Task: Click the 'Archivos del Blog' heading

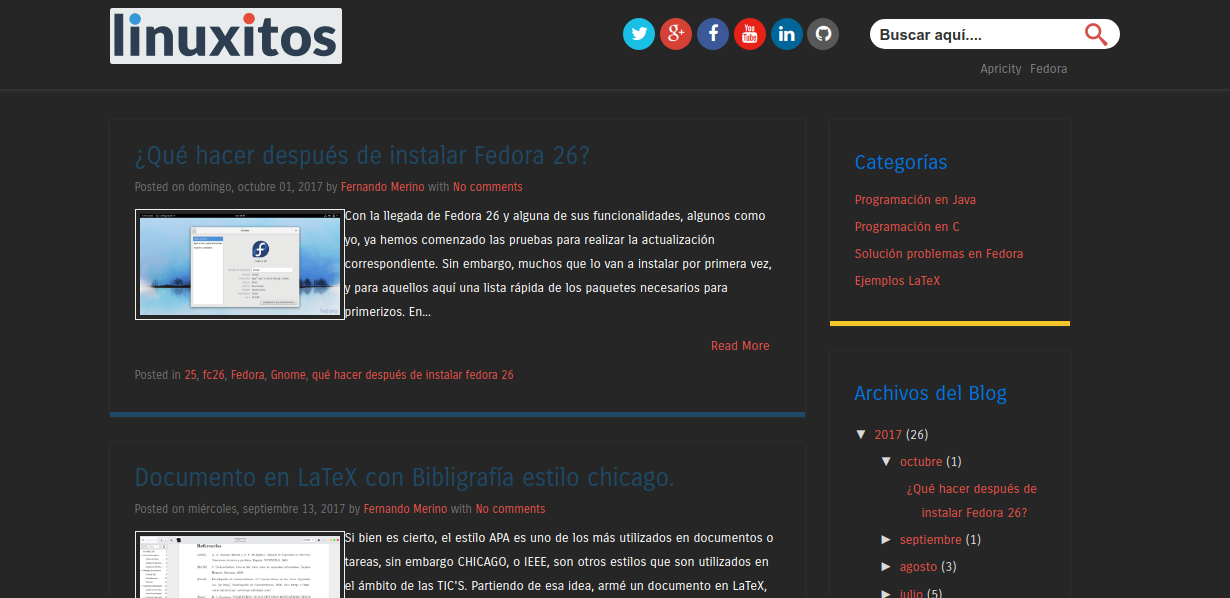Action: 931,393
